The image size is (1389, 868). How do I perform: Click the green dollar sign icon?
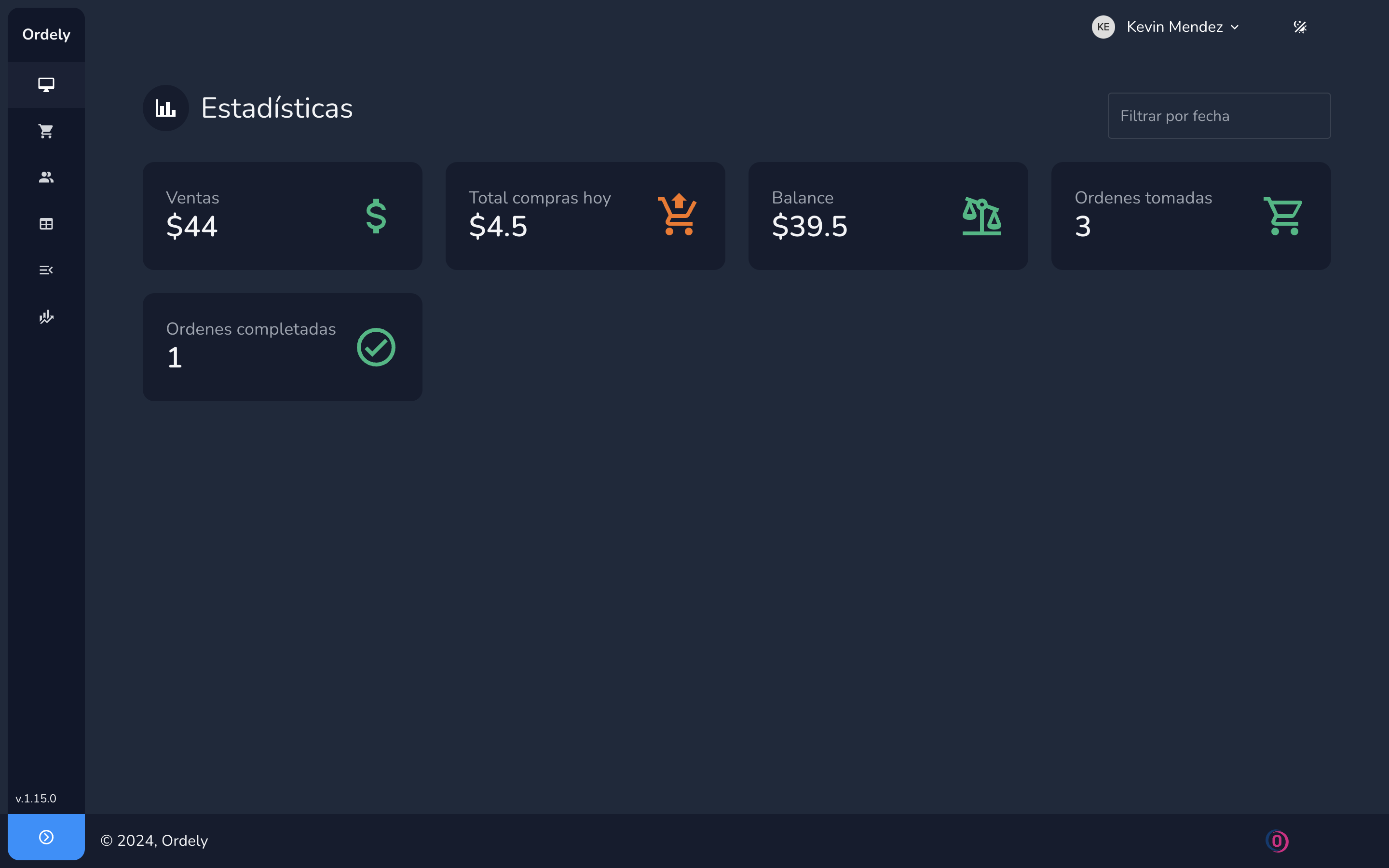[x=376, y=216]
